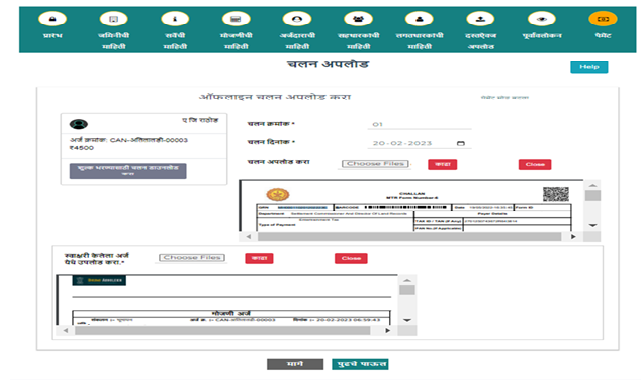Click the horizontal scrollbar track of the signed application preview
The height and width of the screenshot is (385, 643).
tap(223, 330)
